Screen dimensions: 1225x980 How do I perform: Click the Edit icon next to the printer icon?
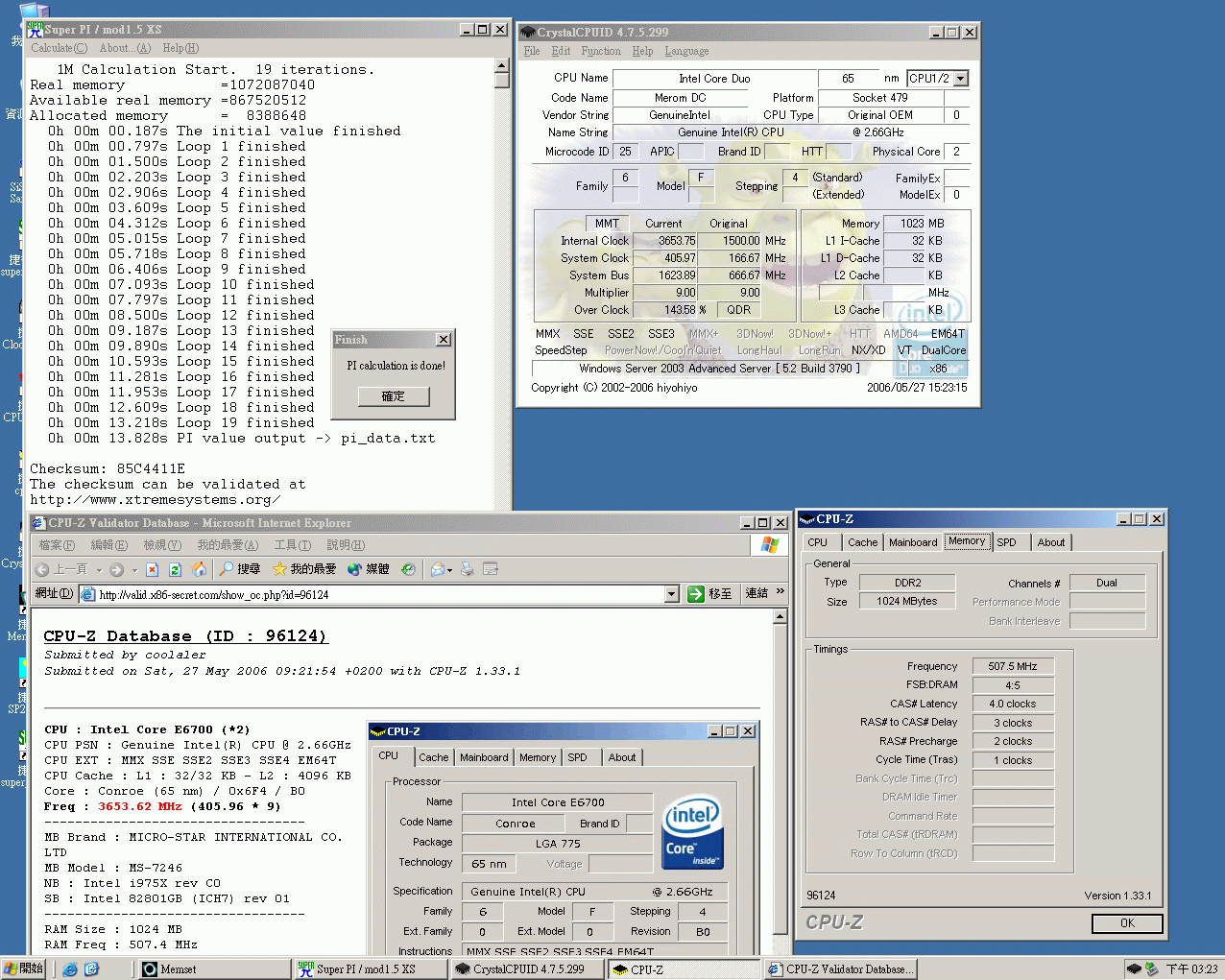[491, 569]
